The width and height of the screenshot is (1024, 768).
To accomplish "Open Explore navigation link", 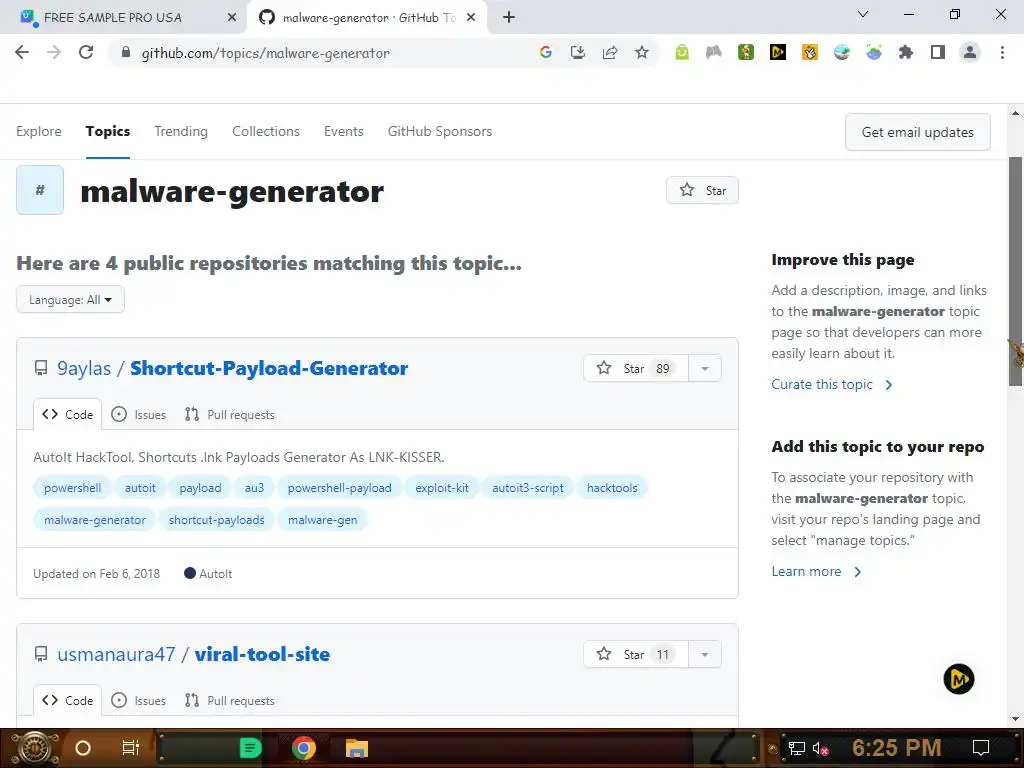I will [x=39, y=131].
